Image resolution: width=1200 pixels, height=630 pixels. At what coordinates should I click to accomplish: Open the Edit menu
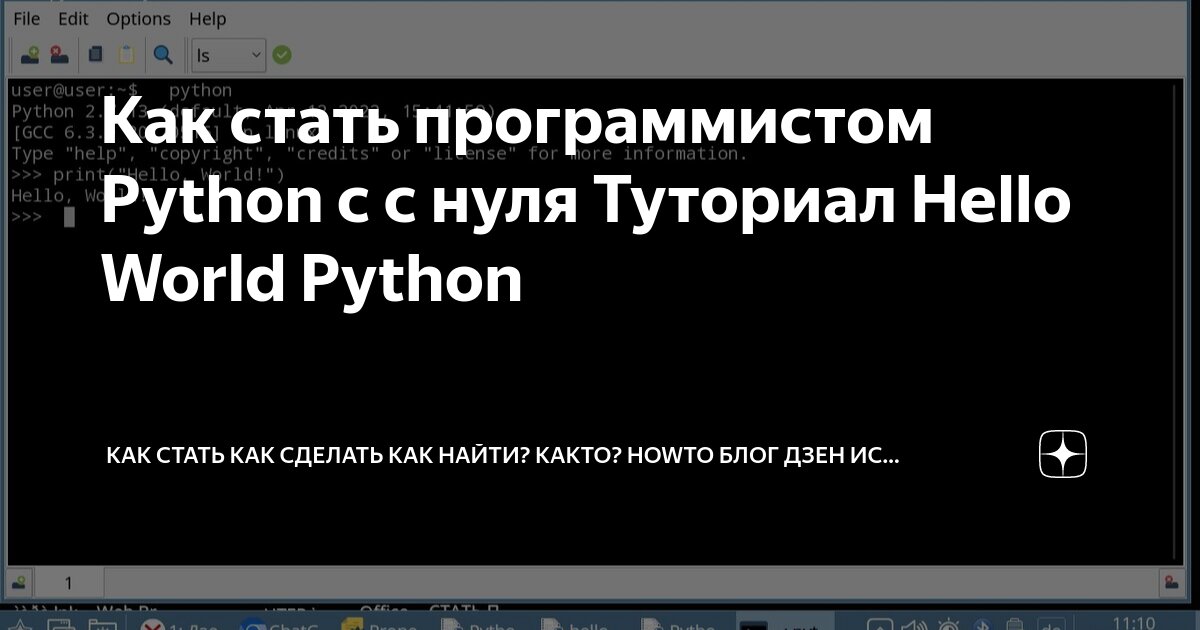click(x=73, y=17)
